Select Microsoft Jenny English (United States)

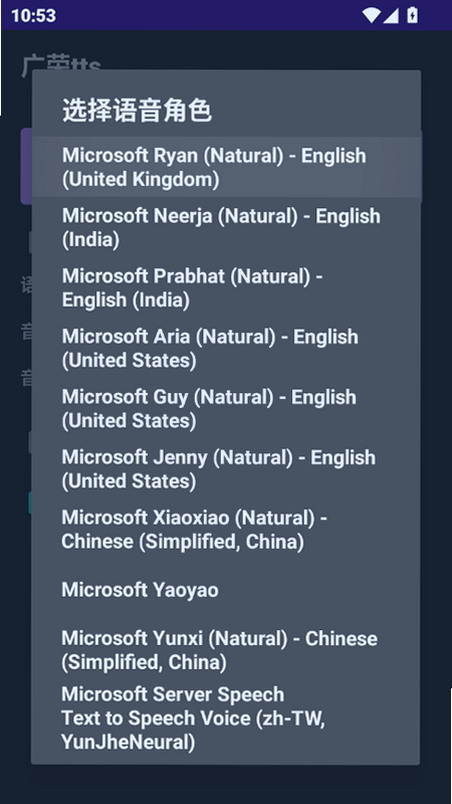tap(226, 469)
